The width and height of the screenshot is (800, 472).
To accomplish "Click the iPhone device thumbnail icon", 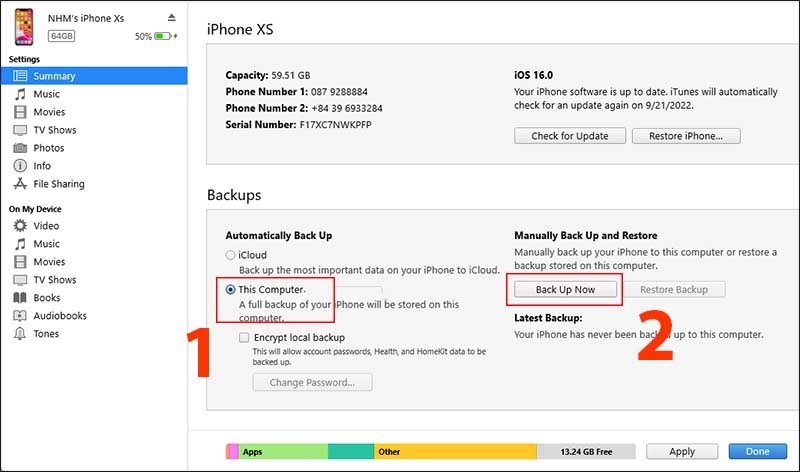I will pyautogui.click(x=19, y=27).
